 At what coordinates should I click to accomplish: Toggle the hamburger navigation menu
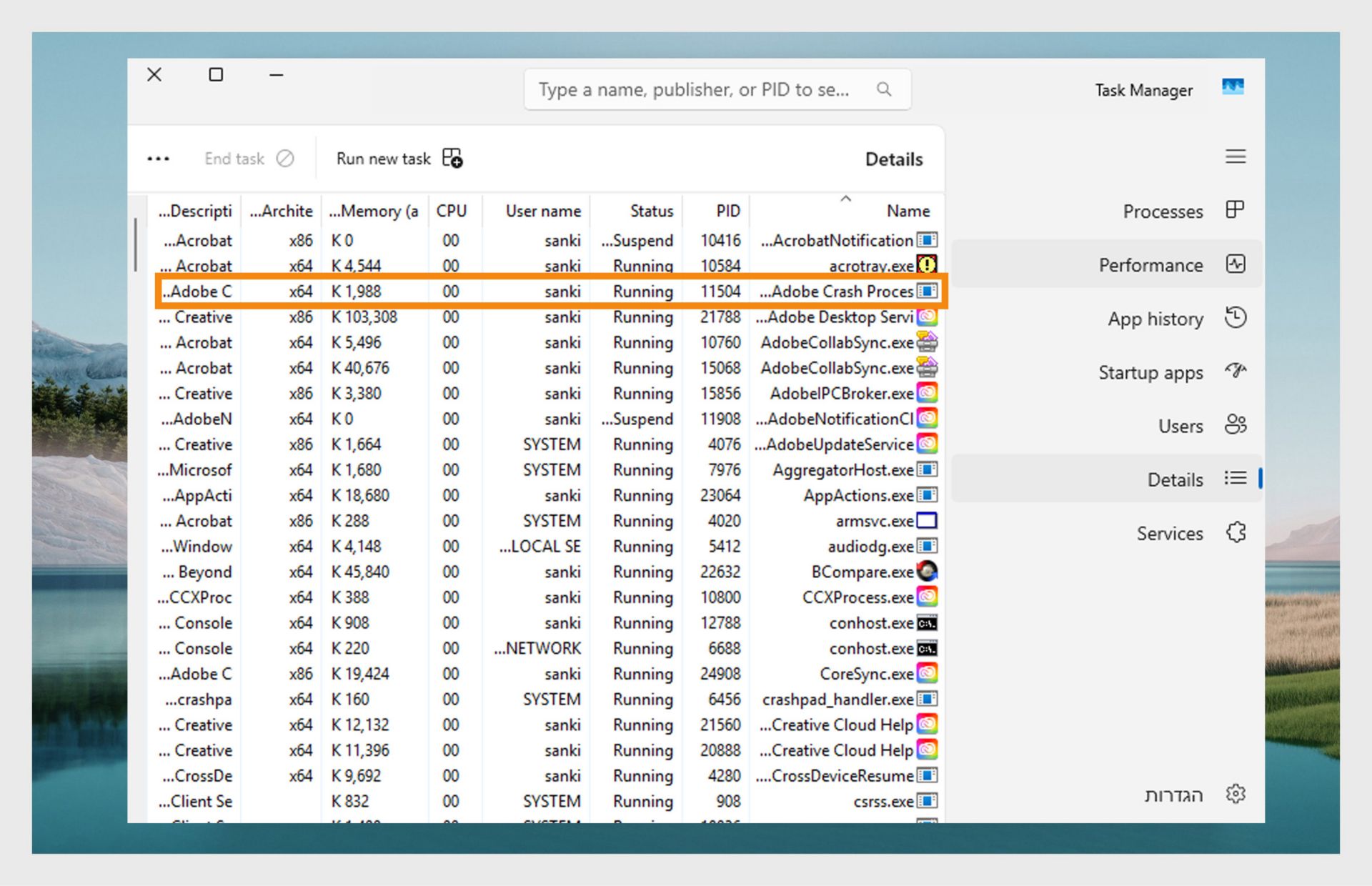(1236, 157)
